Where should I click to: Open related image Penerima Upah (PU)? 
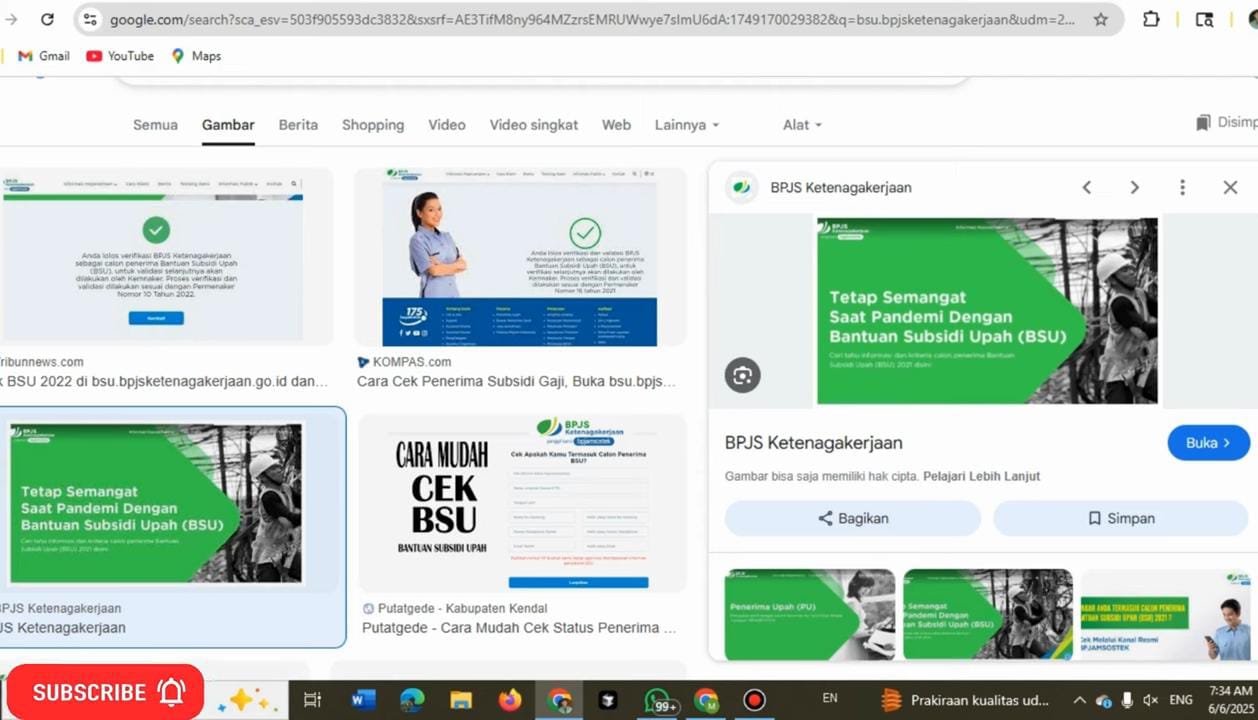[x=809, y=615]
